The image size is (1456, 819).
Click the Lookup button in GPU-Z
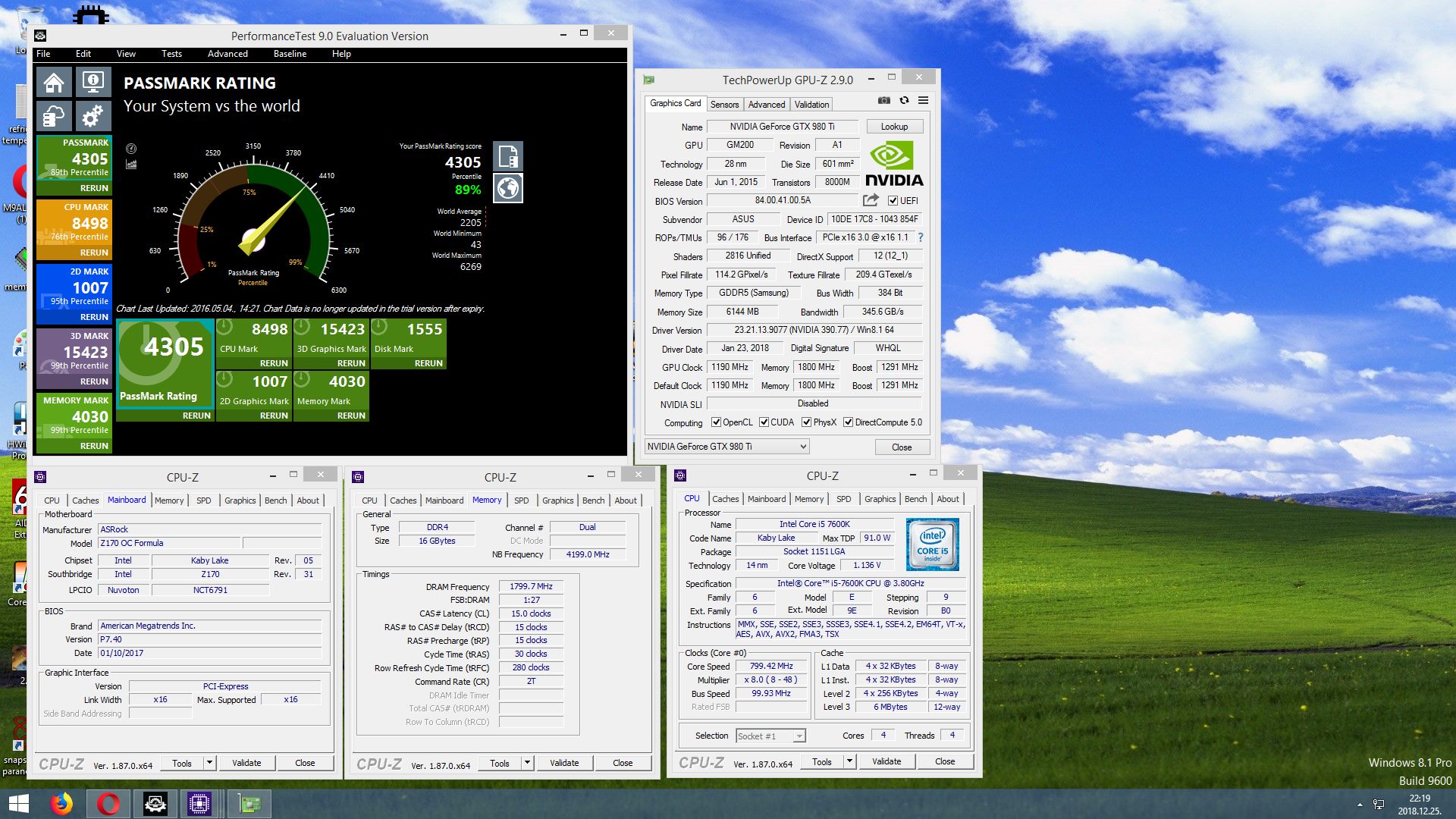point(894,127)
